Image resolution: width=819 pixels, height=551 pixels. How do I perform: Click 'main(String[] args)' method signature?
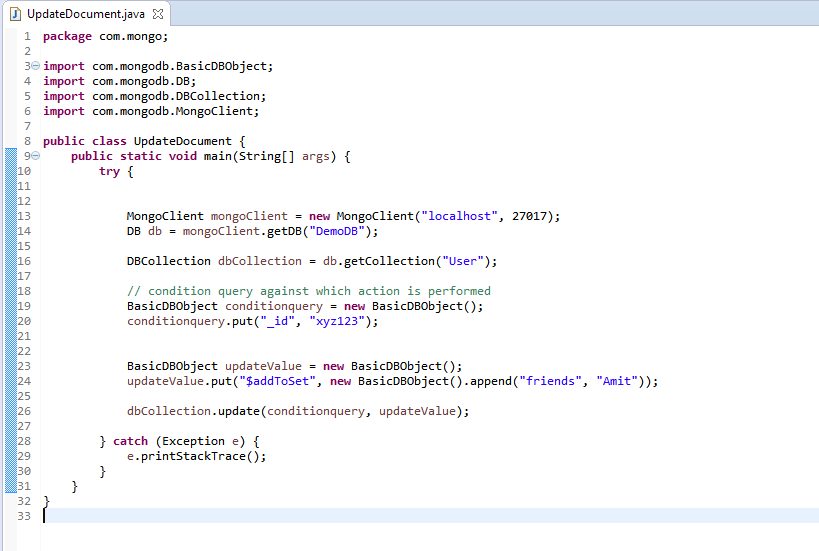[270, 157]
